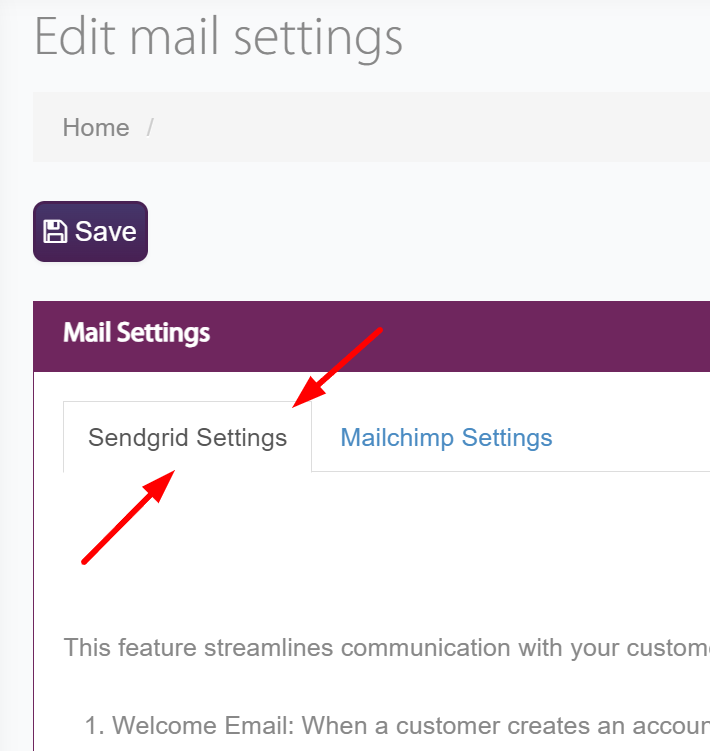This screenshot has width=710, height=751.
Task: Click the number 1 list marker
Action: [x=95, y=725]
